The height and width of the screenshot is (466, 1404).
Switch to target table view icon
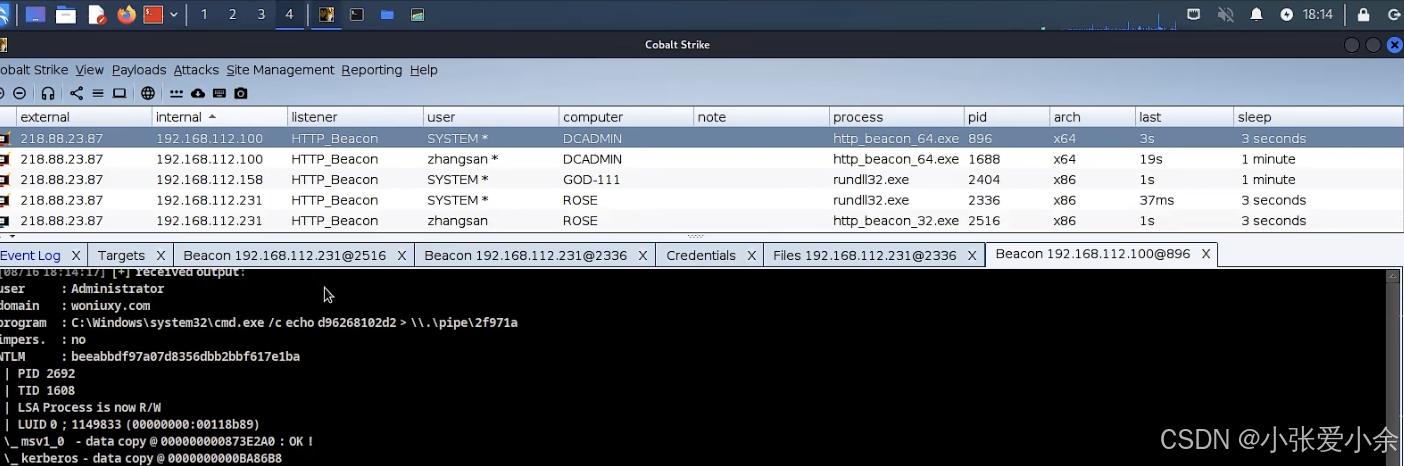119,93
